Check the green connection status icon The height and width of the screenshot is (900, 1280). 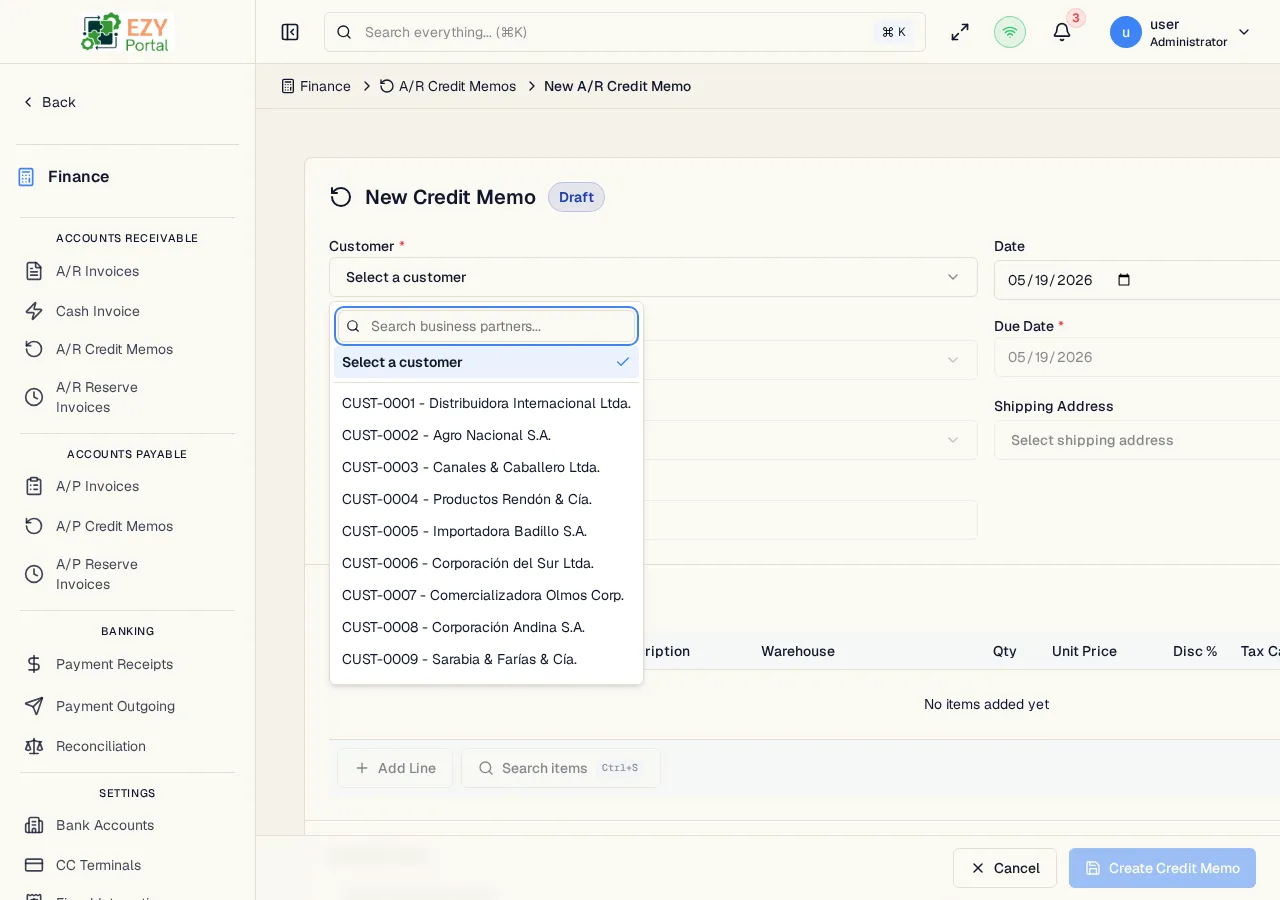click(1010, 32)
